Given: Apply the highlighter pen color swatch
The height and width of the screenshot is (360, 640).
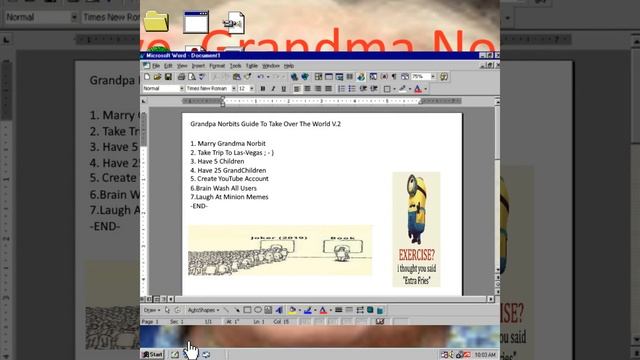Looking at the screenshot, I should [x=402, y=89].
